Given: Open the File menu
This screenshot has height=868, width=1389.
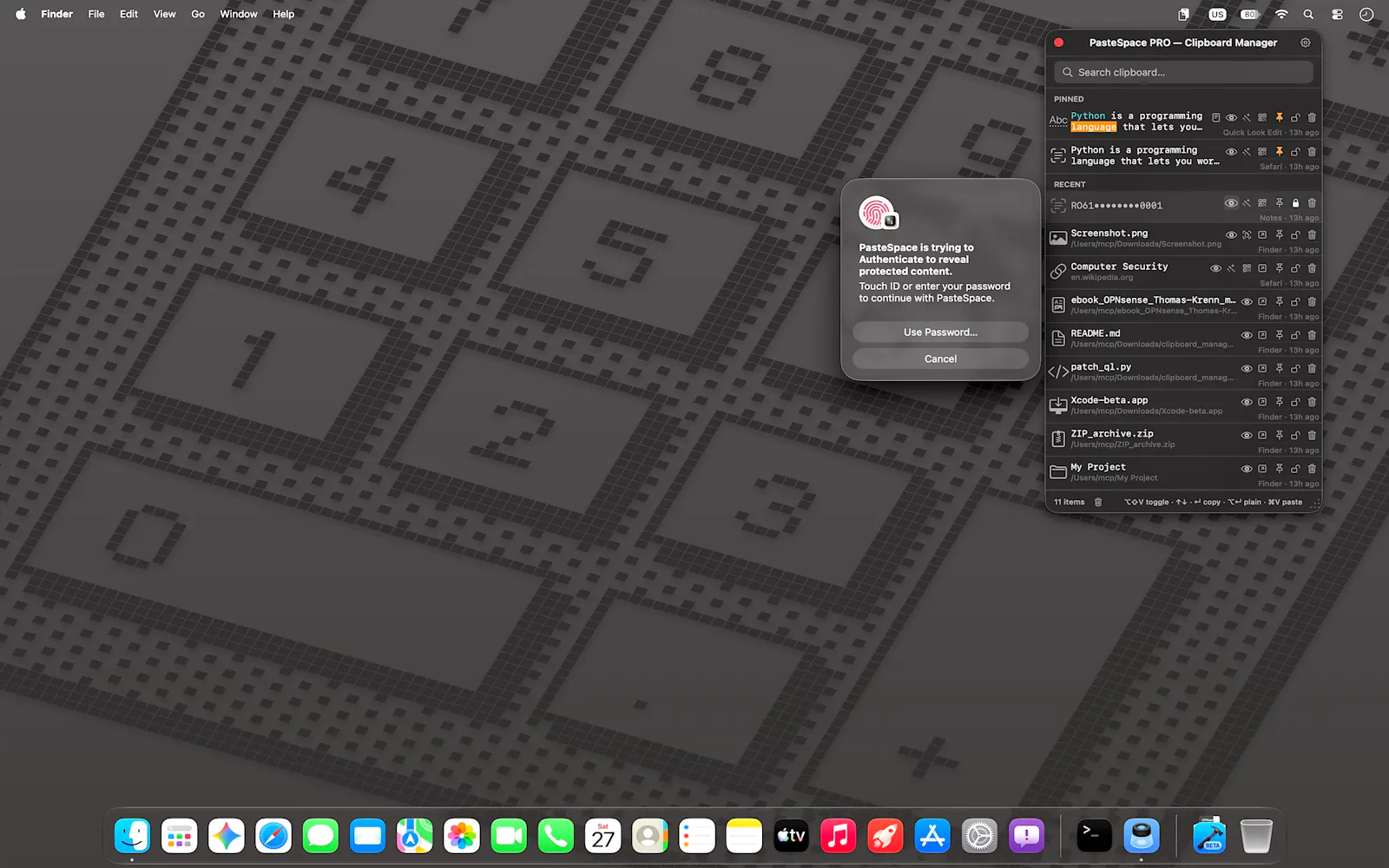Looking at the screenshot, I should tap(96, 14).
